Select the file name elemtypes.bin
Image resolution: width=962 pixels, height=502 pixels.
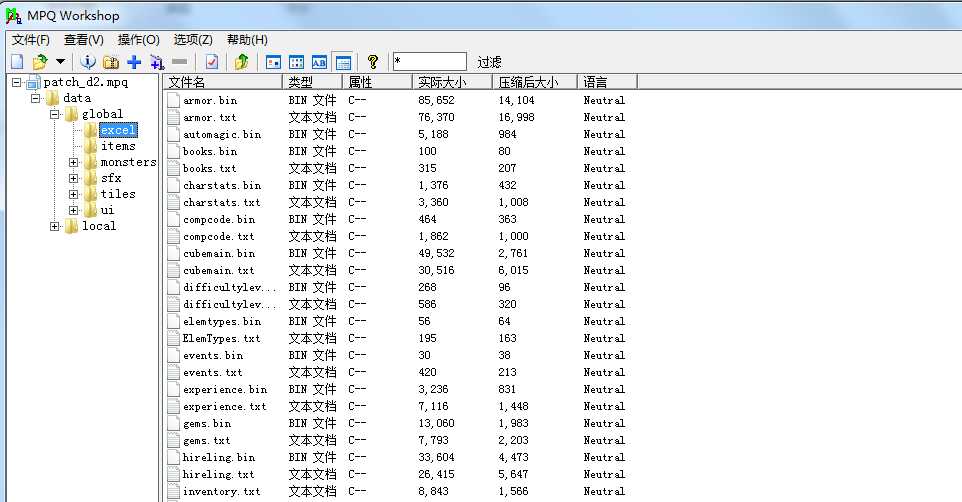[221, 322]
